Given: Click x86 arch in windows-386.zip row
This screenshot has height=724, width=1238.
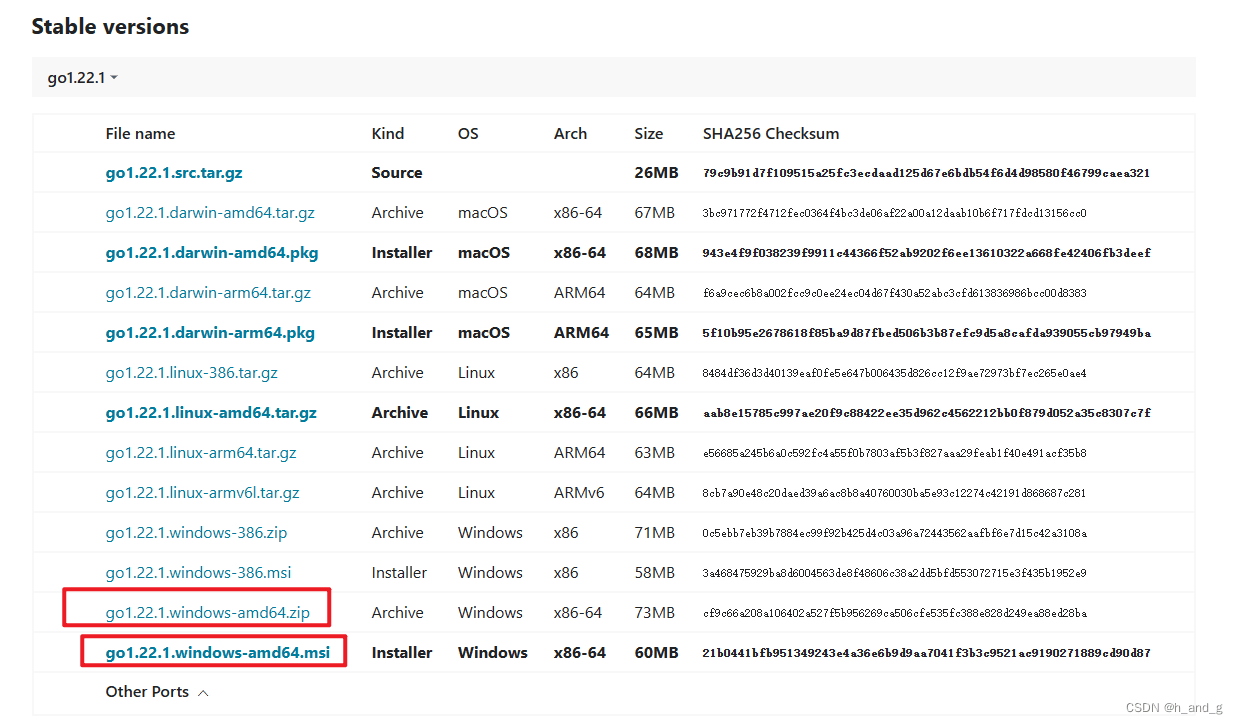Looking at the screenshot, I should 566,533.
